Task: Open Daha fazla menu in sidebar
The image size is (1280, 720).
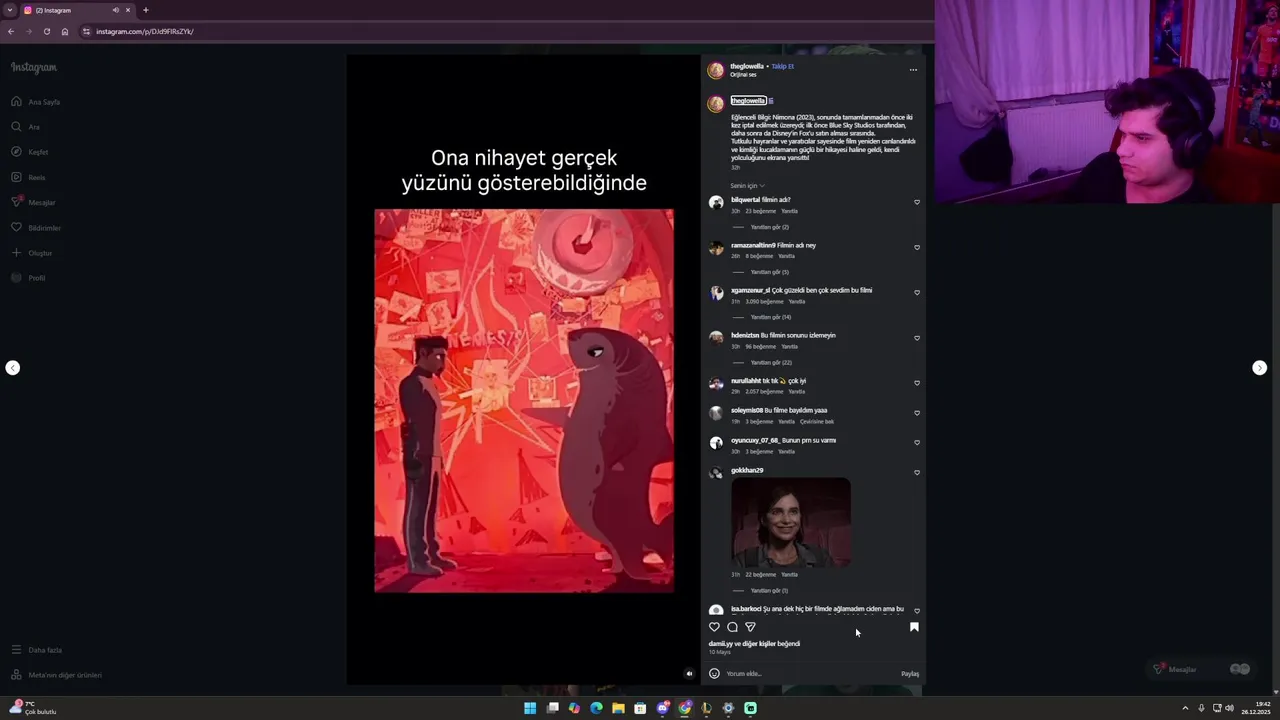Action: pyautogui.click(x=36, y=650)
